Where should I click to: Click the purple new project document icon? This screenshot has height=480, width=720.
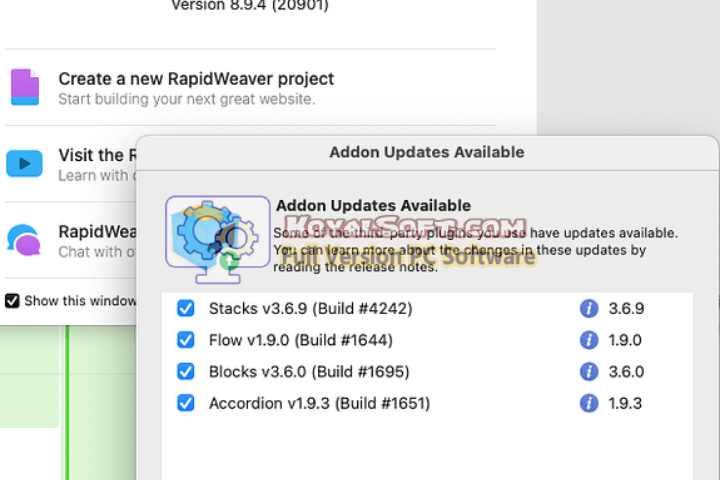[x=25, y=87]
